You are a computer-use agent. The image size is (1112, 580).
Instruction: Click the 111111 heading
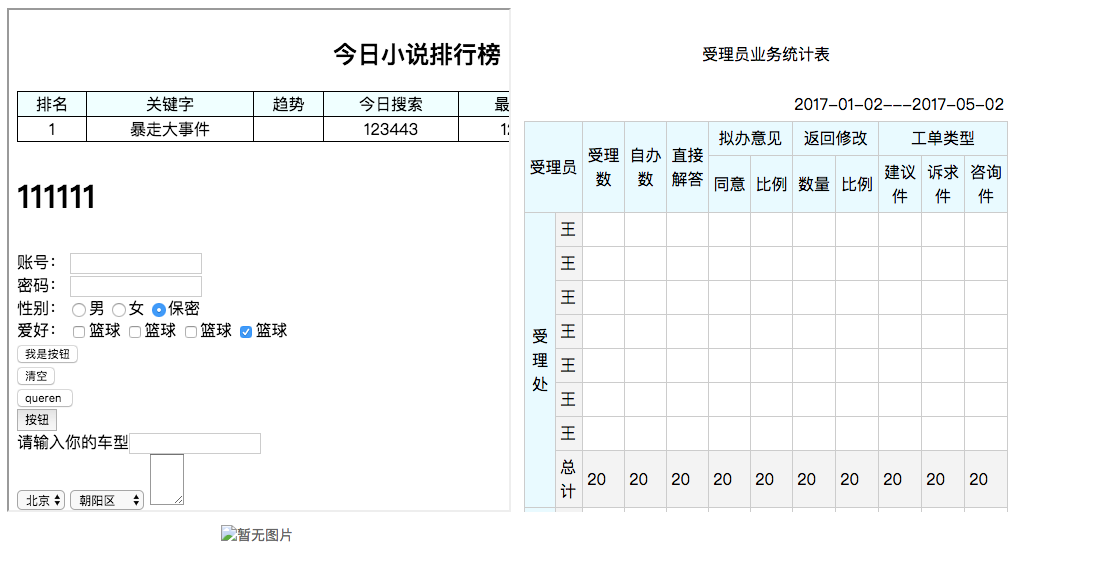click(x=56, y=197)
